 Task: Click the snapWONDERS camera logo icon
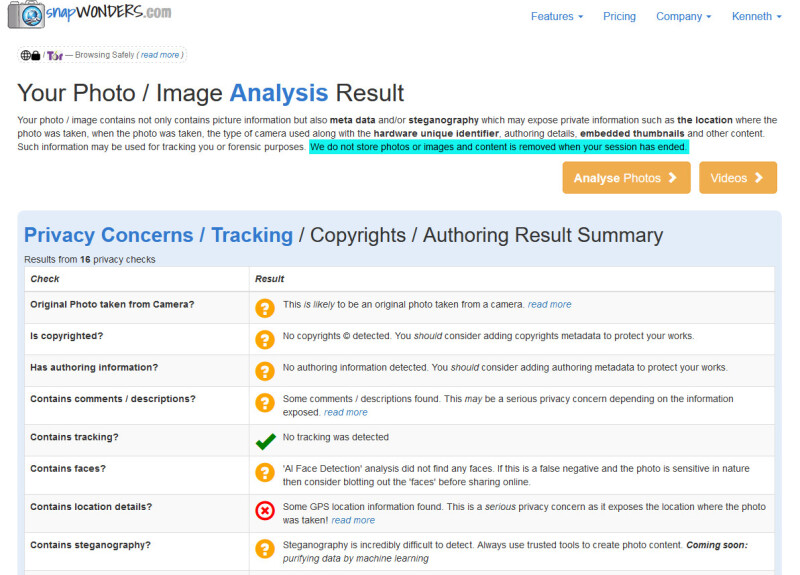(x=26, y=14)
